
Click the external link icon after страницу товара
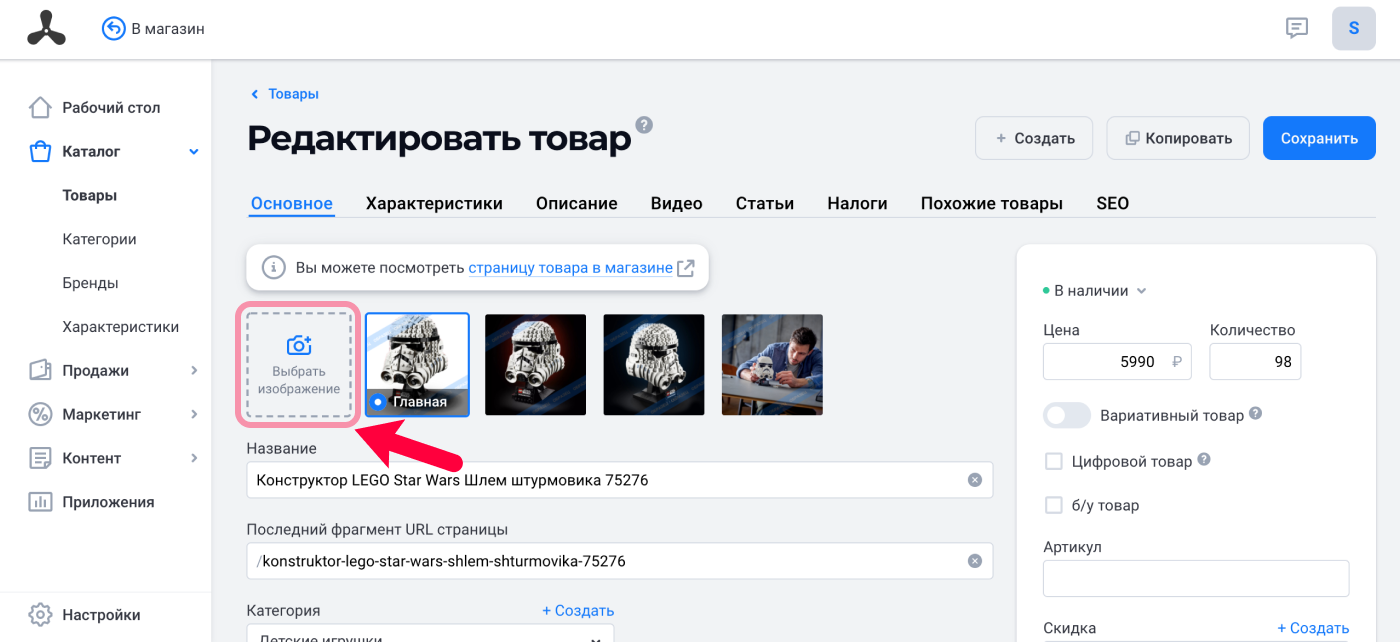(x=686, y=268)
